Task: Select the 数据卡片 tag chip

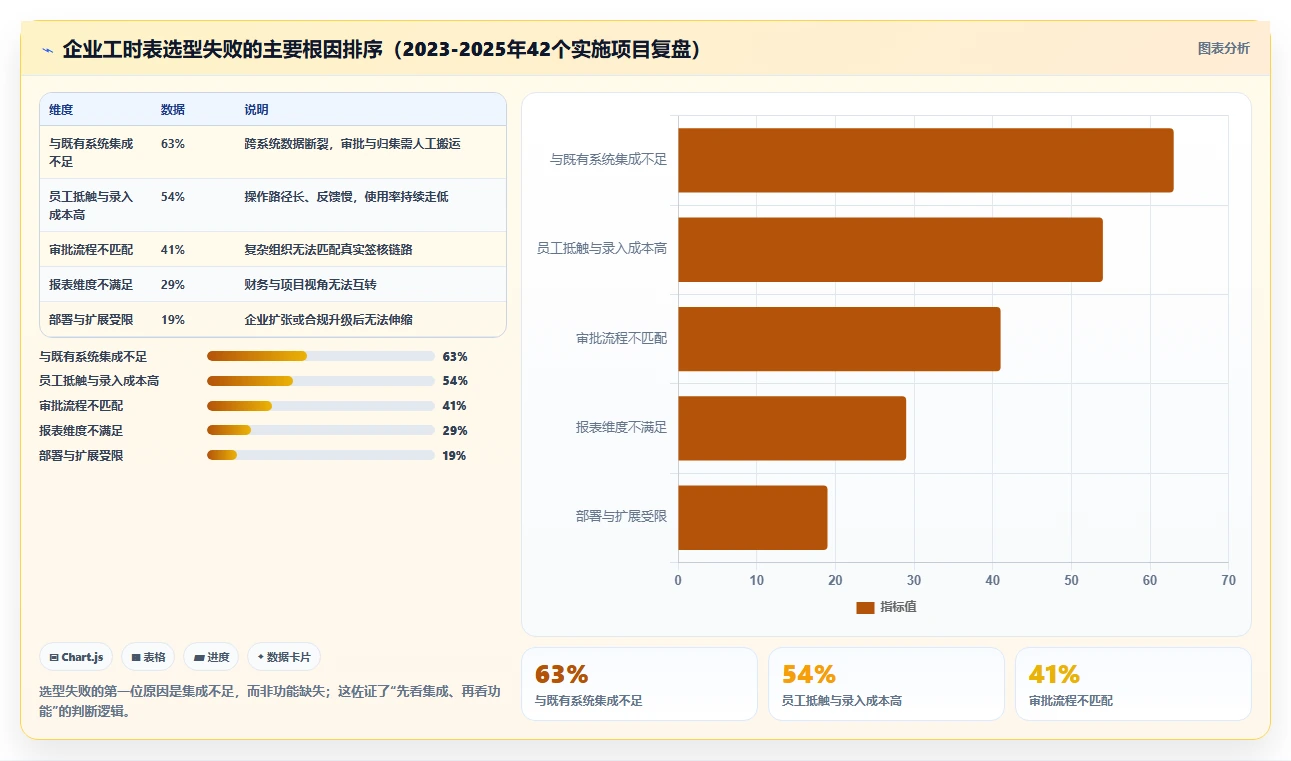Action: [284, 657]
